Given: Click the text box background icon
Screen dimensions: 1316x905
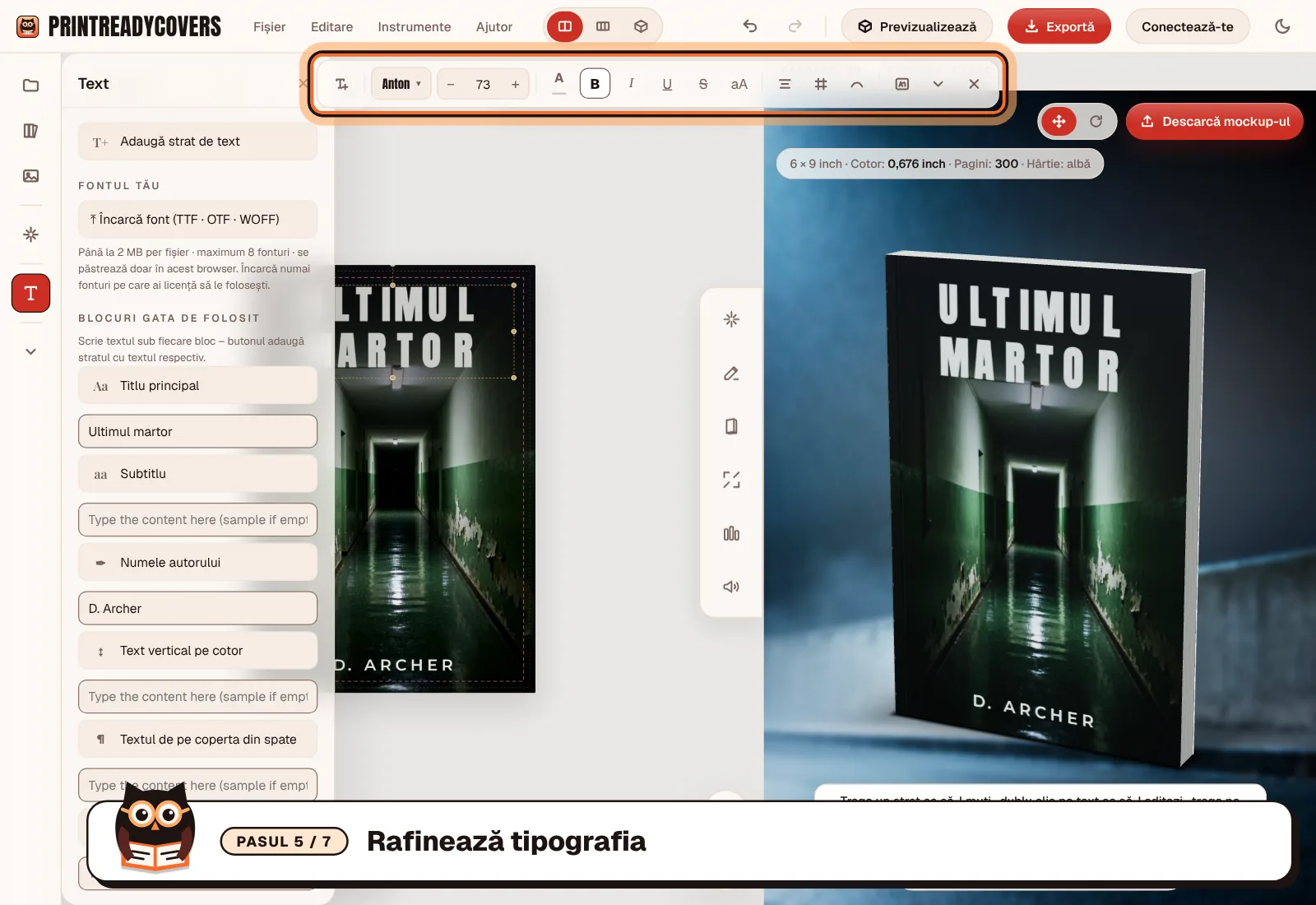Looking at the screenshot, I should (902, 84).
